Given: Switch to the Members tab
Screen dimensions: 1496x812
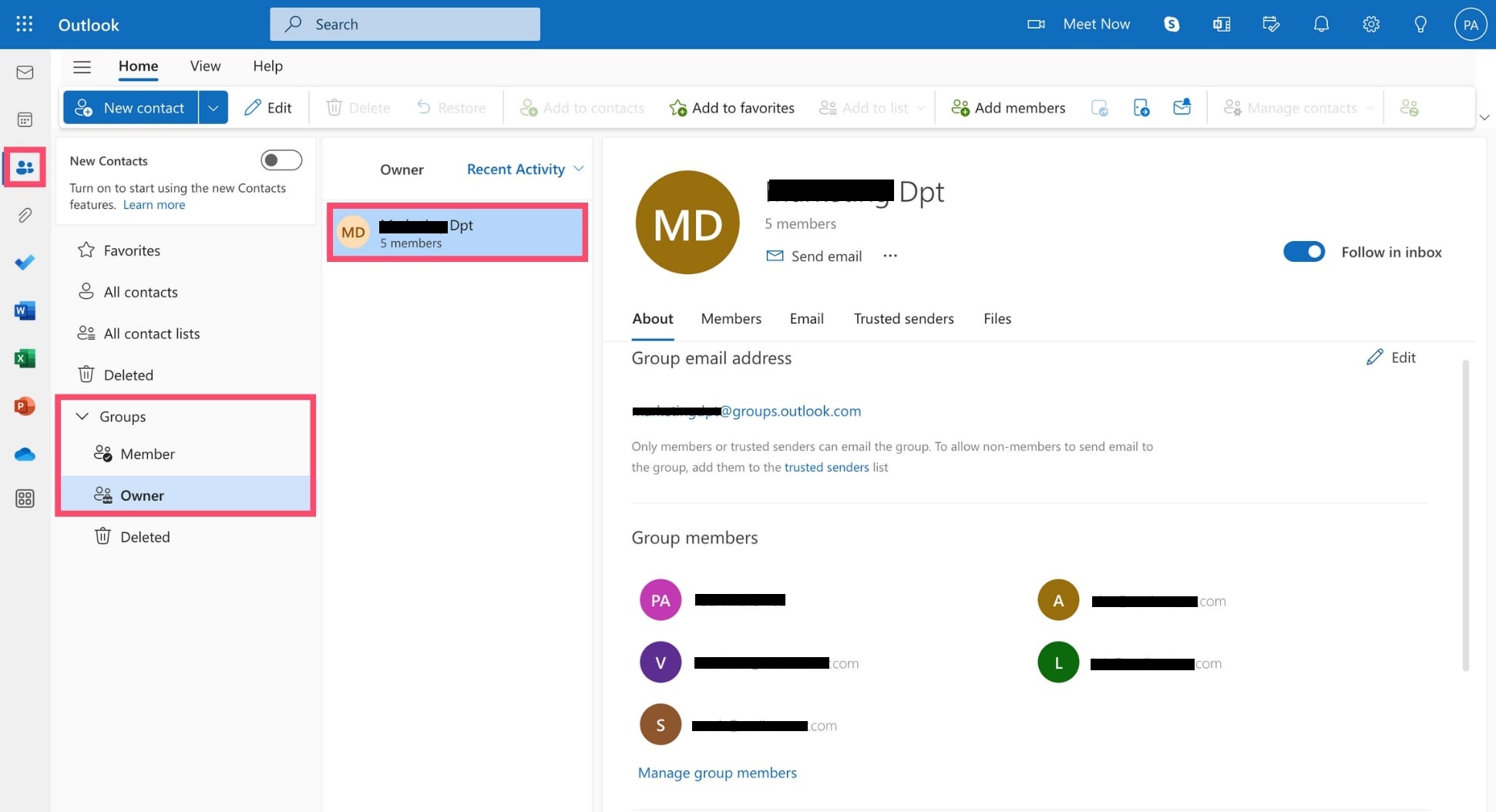Looking at the screenshot, I should pyautogui.click(x=731, y=319).
